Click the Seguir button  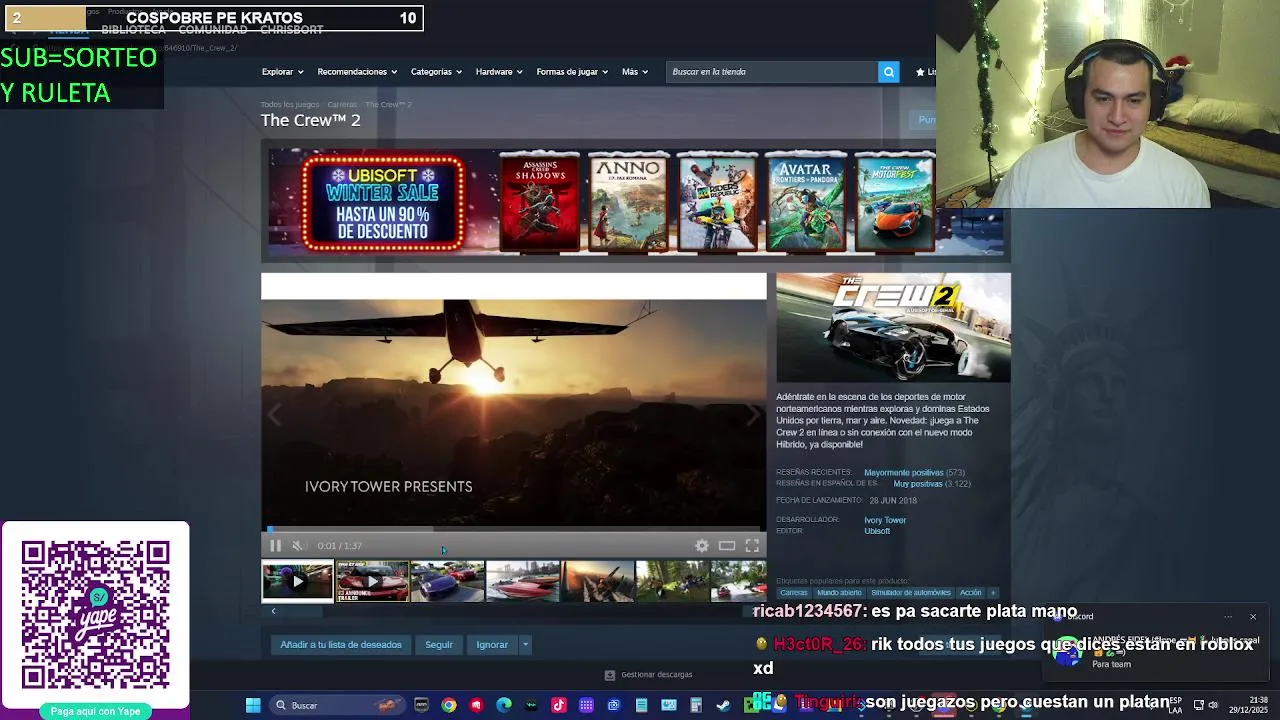[439, 645]
